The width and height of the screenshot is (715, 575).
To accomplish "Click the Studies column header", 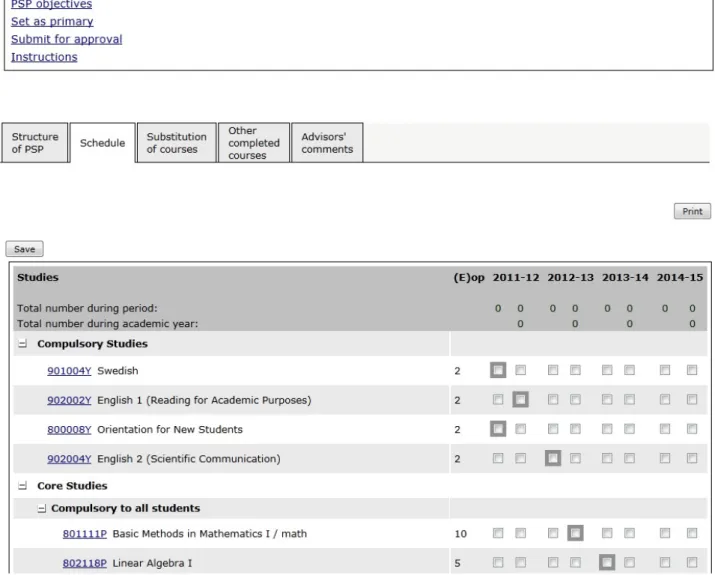I will (x=38, y=277).
